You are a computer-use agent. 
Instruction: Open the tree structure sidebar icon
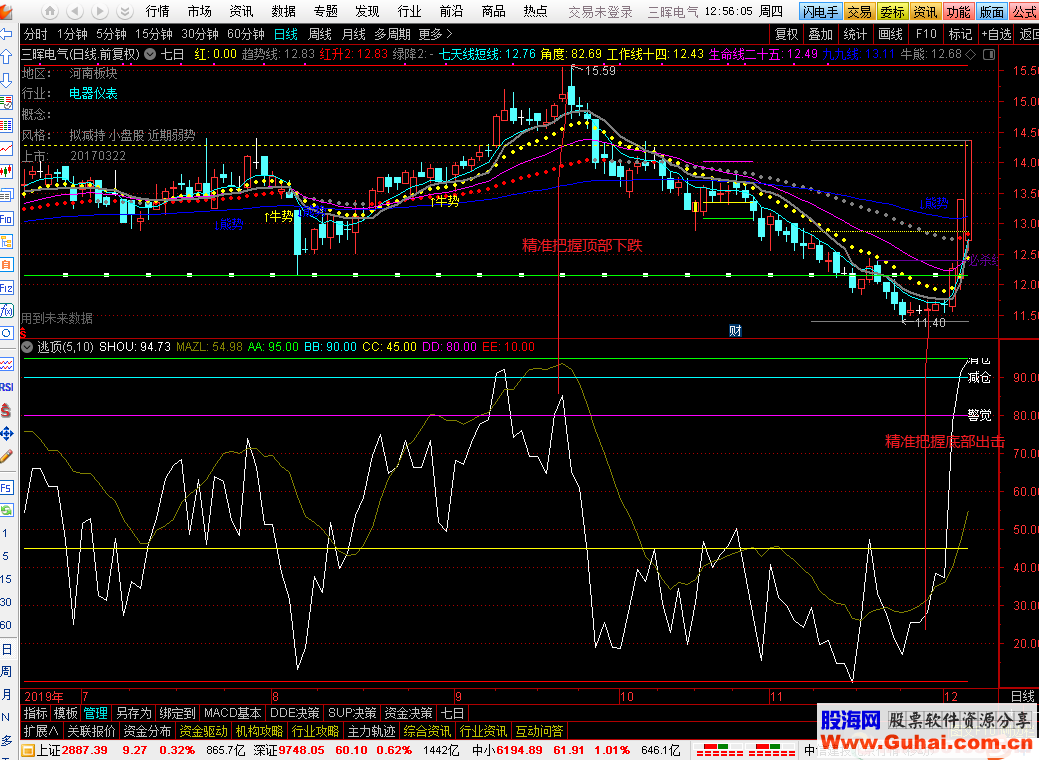coord(7,241)
